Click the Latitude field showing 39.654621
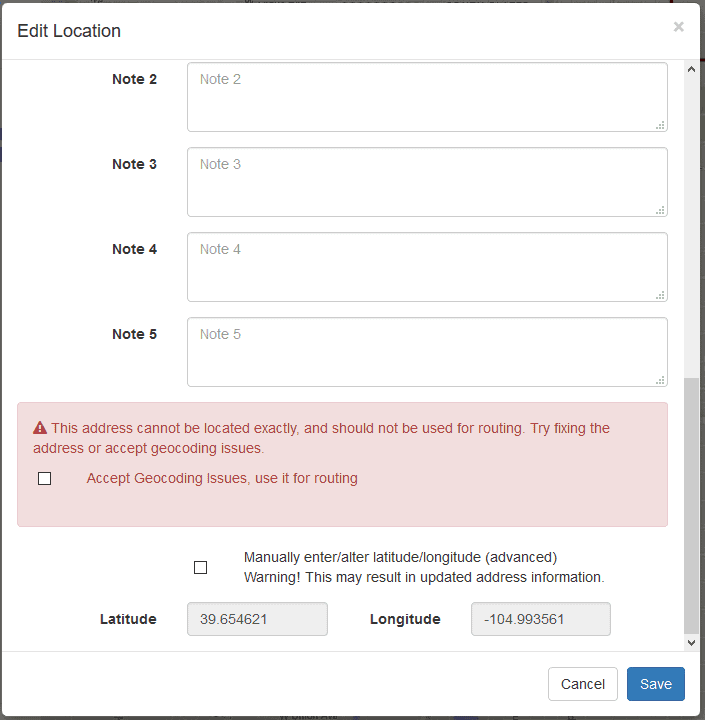The width and height of the screenshot is (705, 720). tap(257, 619)
